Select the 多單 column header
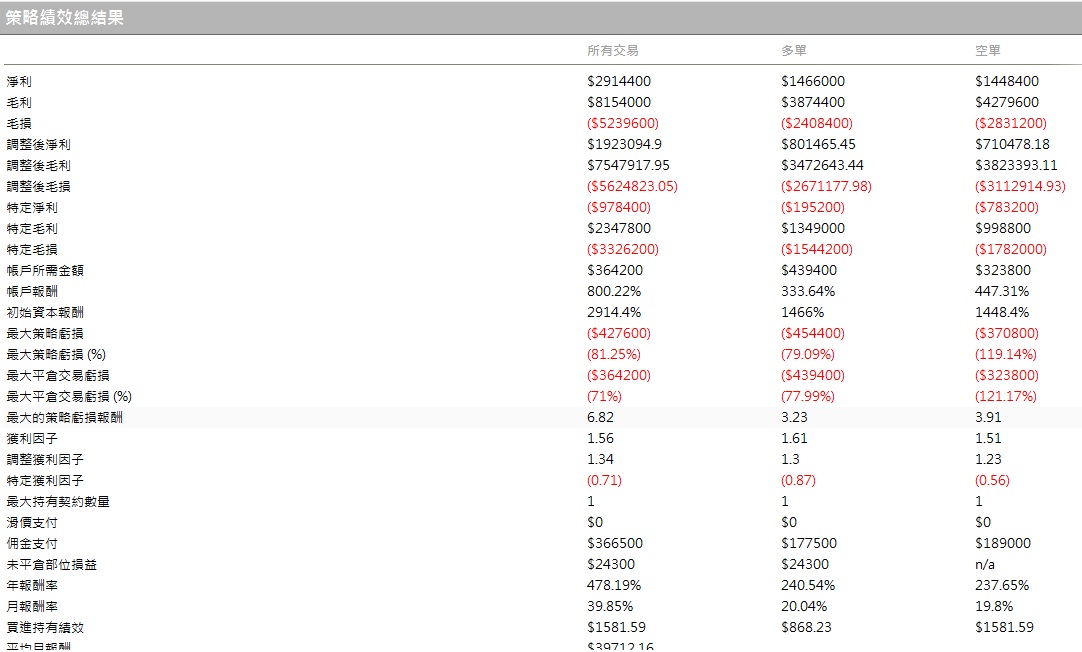The height and width of the screenshot is (652, 1082). (794, 50)
